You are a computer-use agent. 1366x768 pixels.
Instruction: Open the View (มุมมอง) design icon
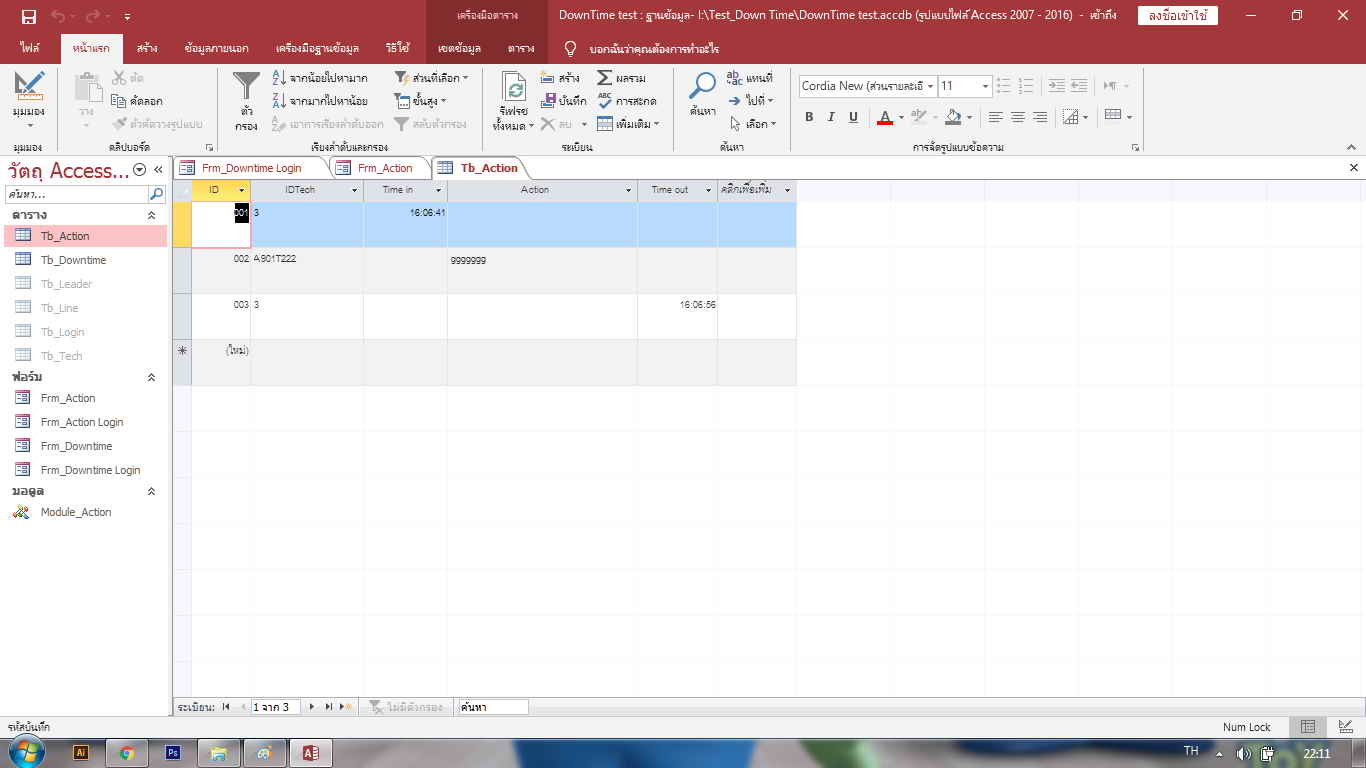tap(29, 86)
